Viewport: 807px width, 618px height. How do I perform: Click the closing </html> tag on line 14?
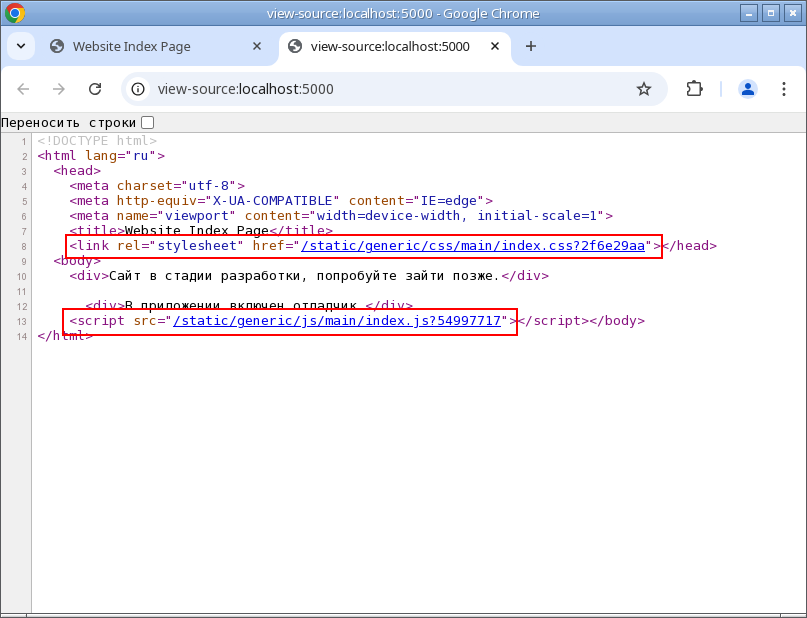(x=65, y=336)
